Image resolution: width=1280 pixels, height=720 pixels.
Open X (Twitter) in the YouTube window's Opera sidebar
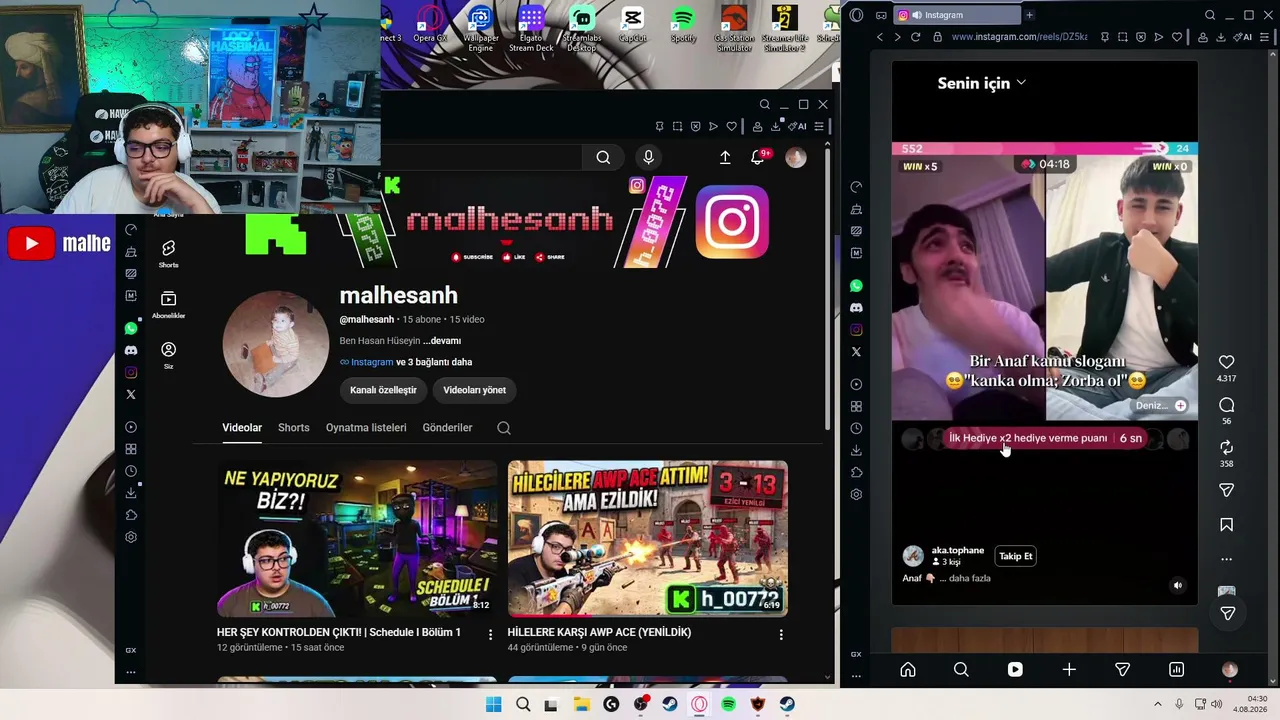131,394
